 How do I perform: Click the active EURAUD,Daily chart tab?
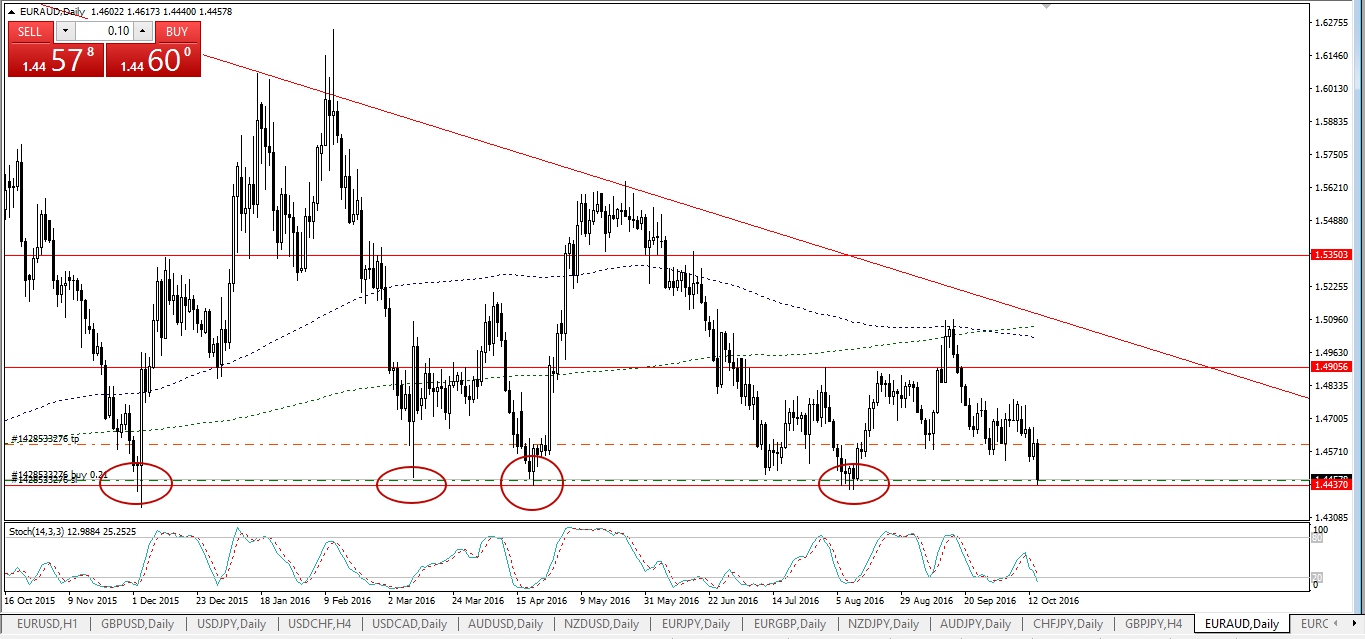[1243, 624]
